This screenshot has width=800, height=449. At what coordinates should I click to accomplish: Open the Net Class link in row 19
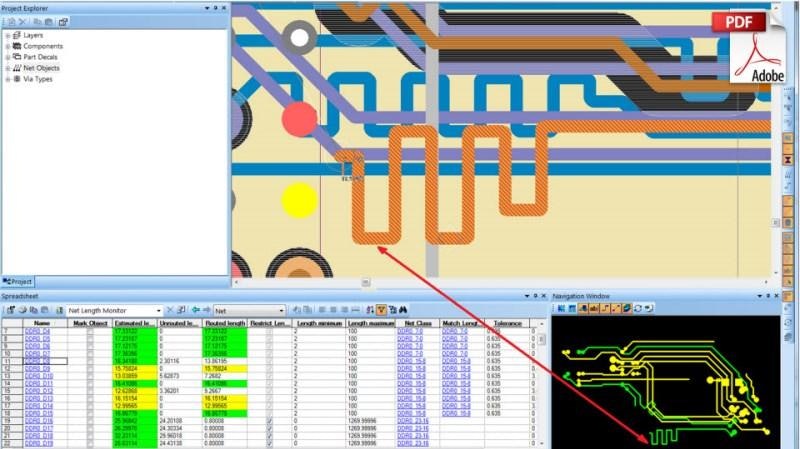coord(413,421)
